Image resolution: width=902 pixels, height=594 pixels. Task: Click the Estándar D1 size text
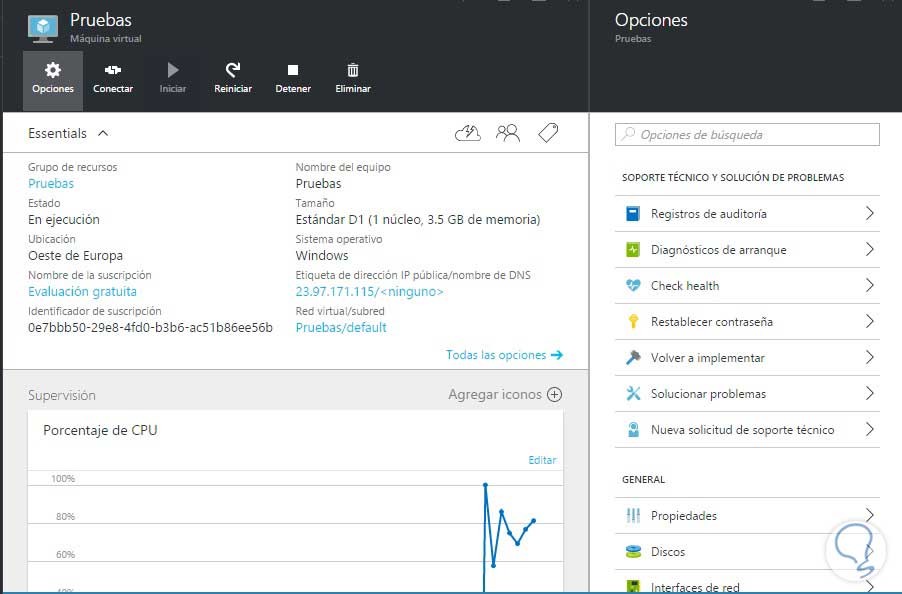pyautogui.click(x=418, y=220)
